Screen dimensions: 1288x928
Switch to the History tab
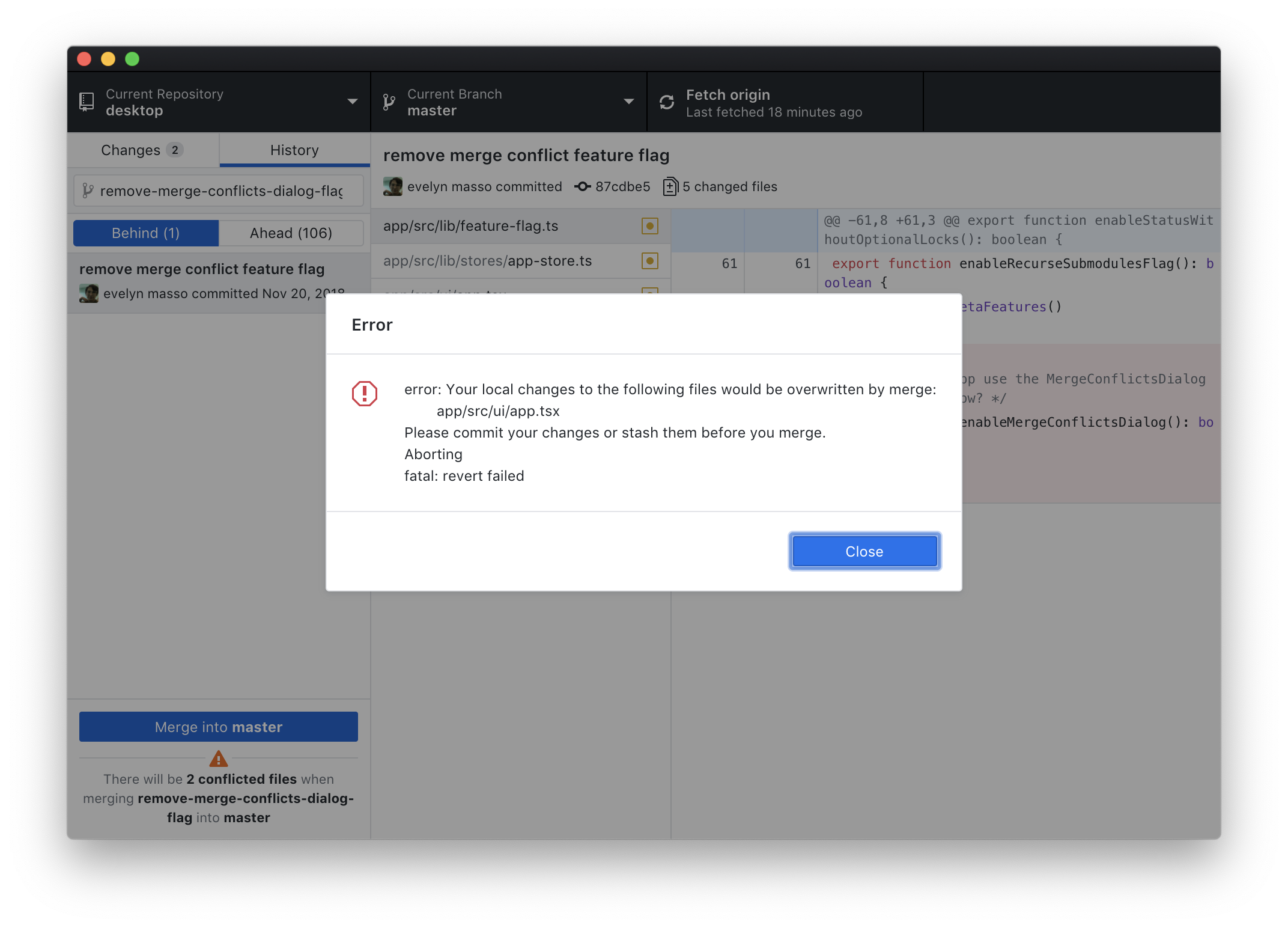[294, 150]
